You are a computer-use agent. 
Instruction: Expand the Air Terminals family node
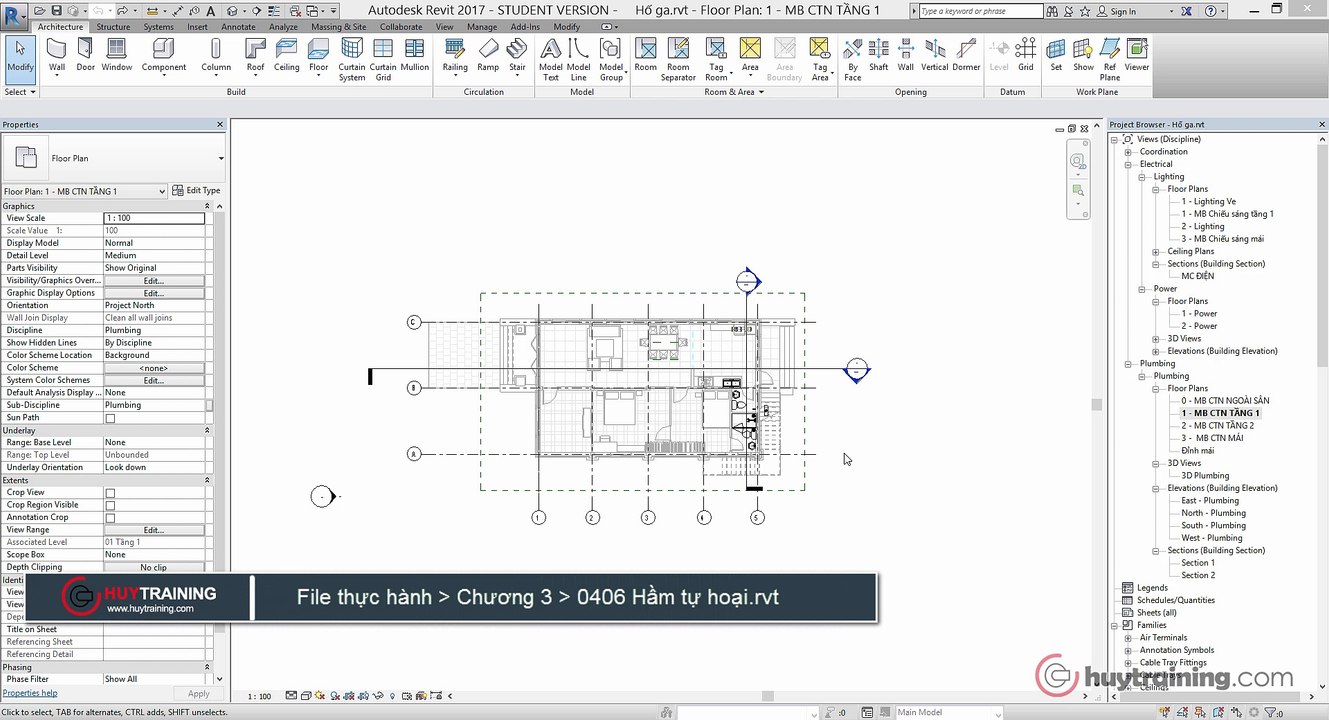point(1128,638)
